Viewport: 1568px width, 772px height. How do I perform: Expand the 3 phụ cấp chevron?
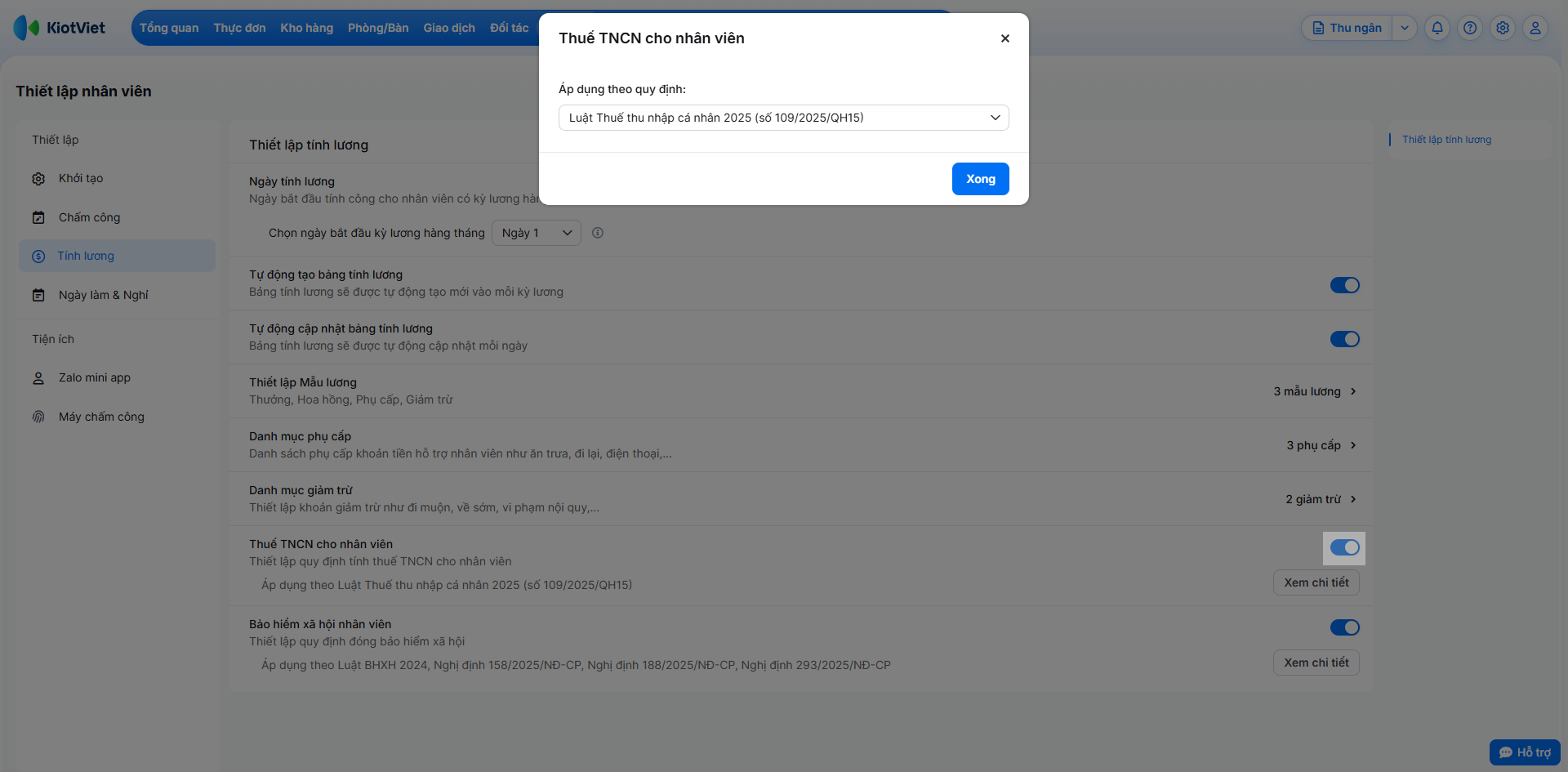(x=1353, y=445)
